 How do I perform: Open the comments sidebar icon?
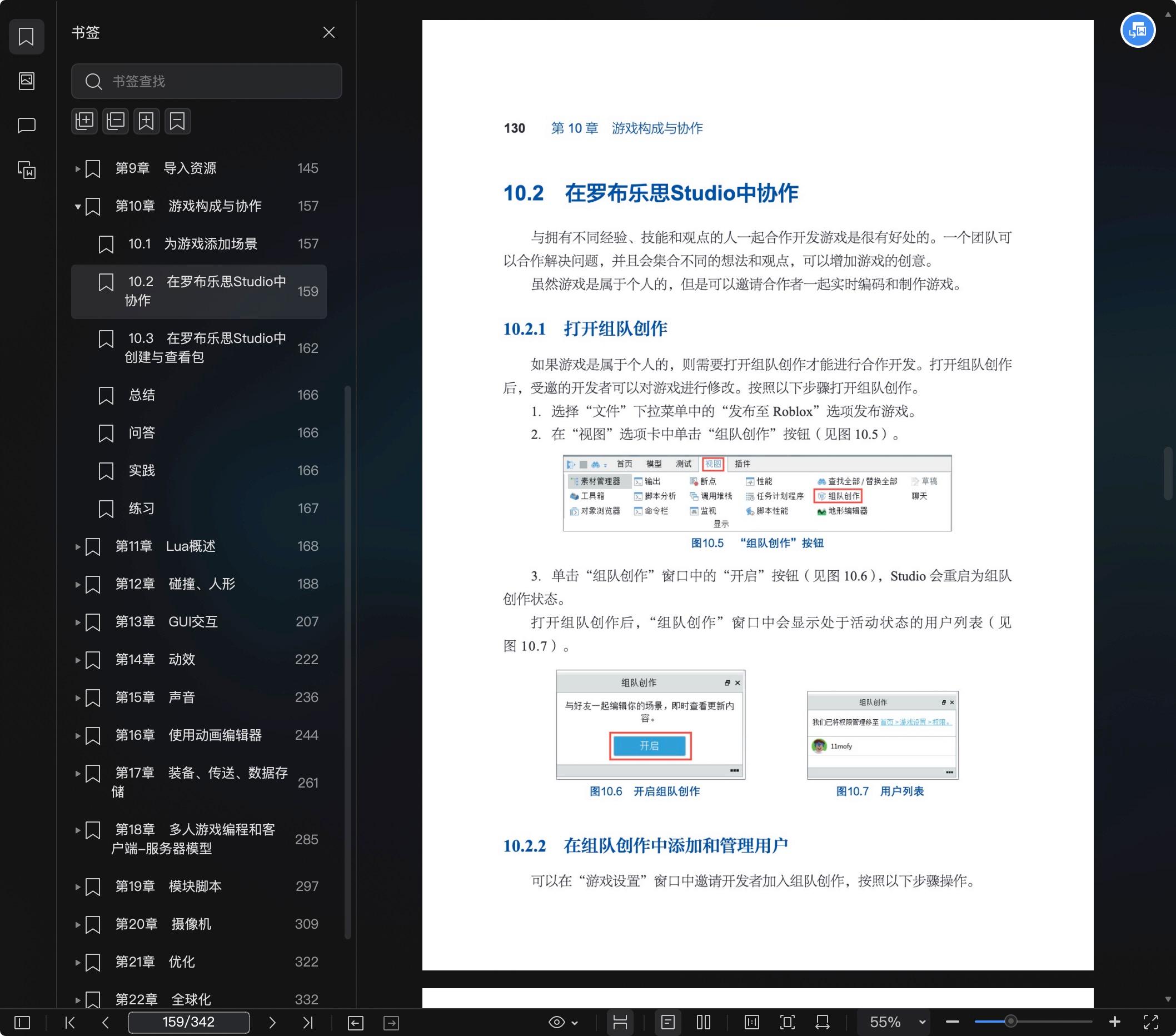point(27,125)
